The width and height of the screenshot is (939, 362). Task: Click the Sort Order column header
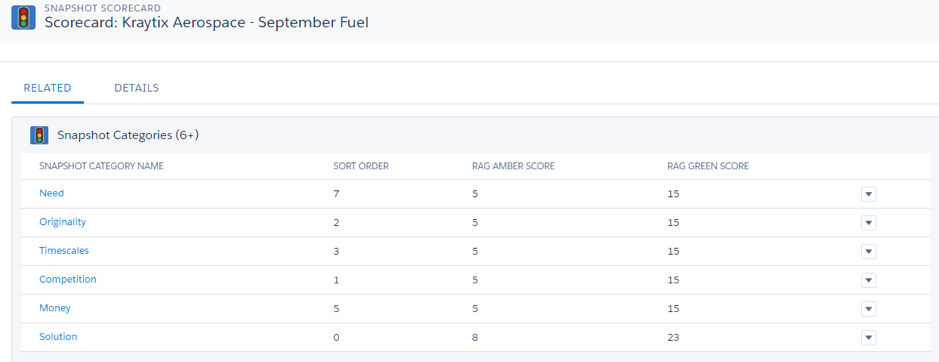click(x=361, y=166)
